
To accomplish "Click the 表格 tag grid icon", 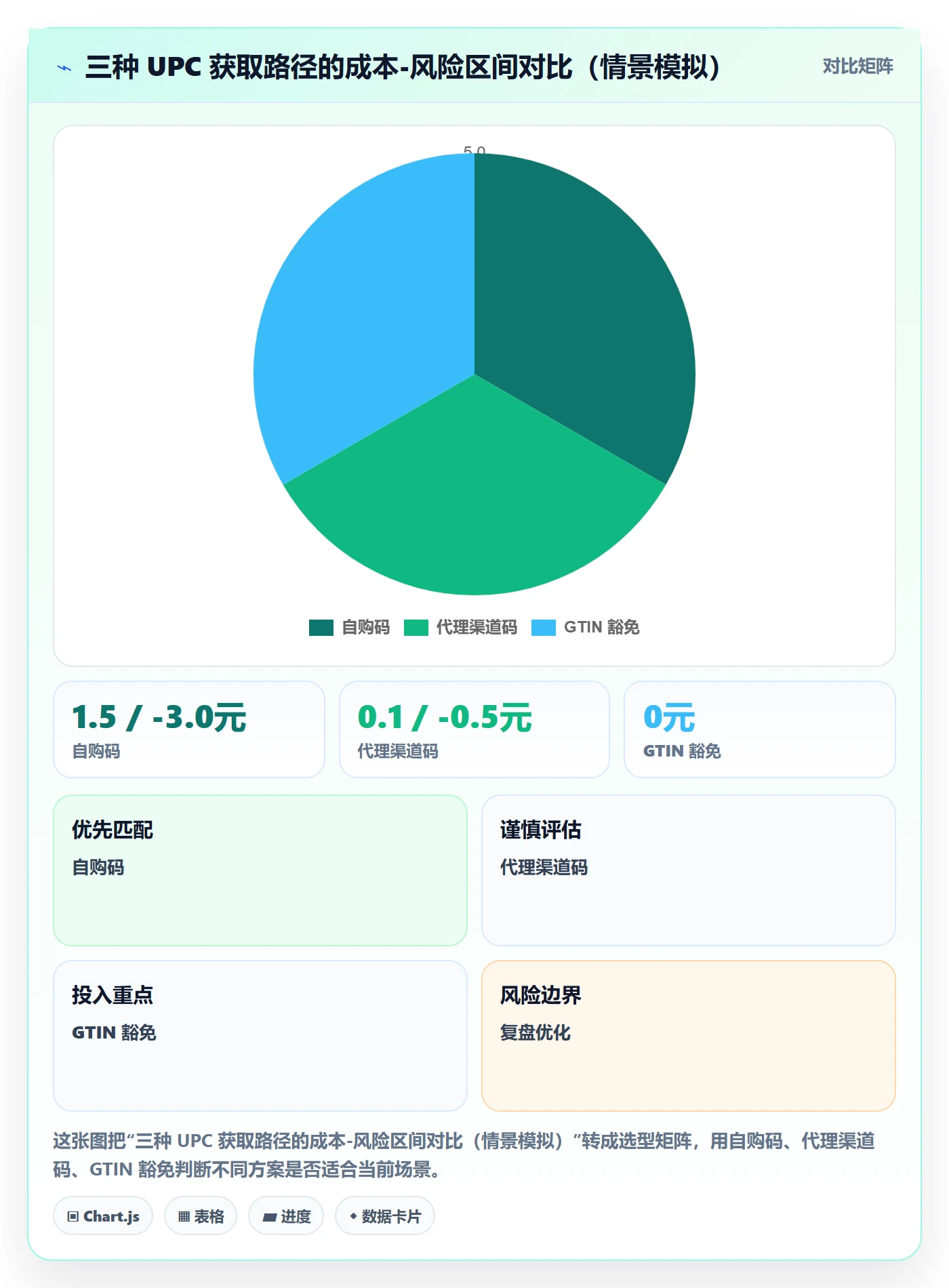I will 184,1216.
